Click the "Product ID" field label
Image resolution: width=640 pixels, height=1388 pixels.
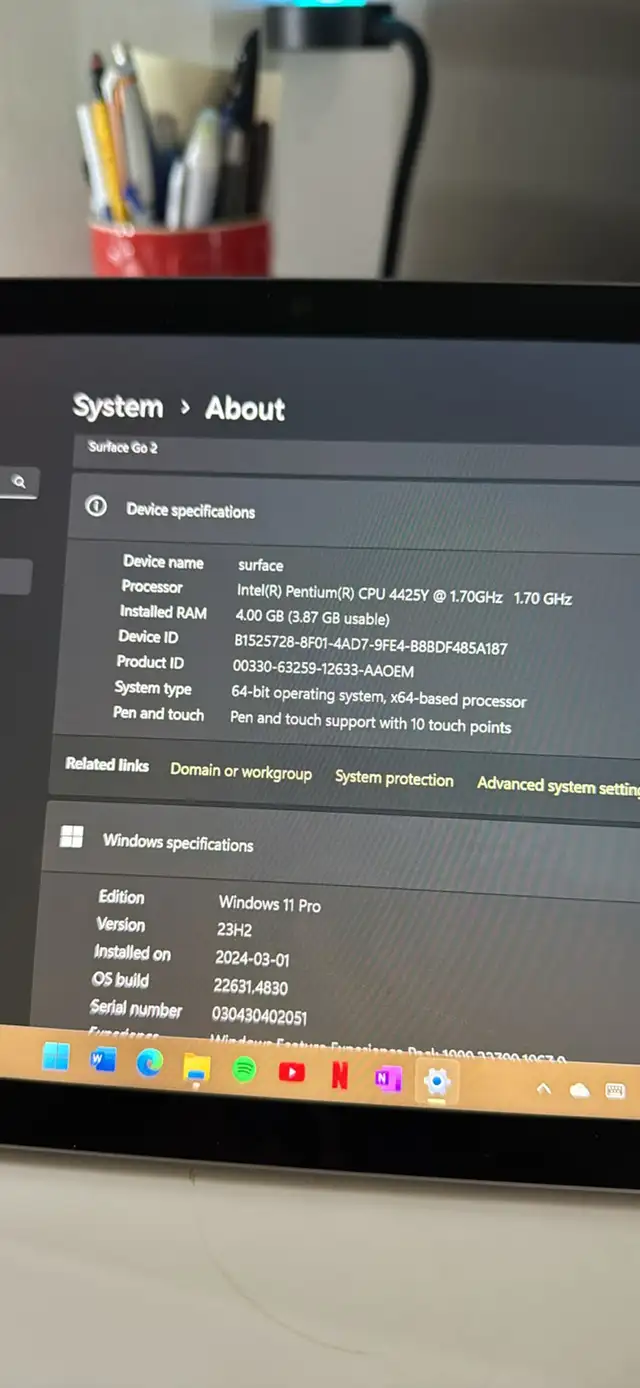[150, 662]
